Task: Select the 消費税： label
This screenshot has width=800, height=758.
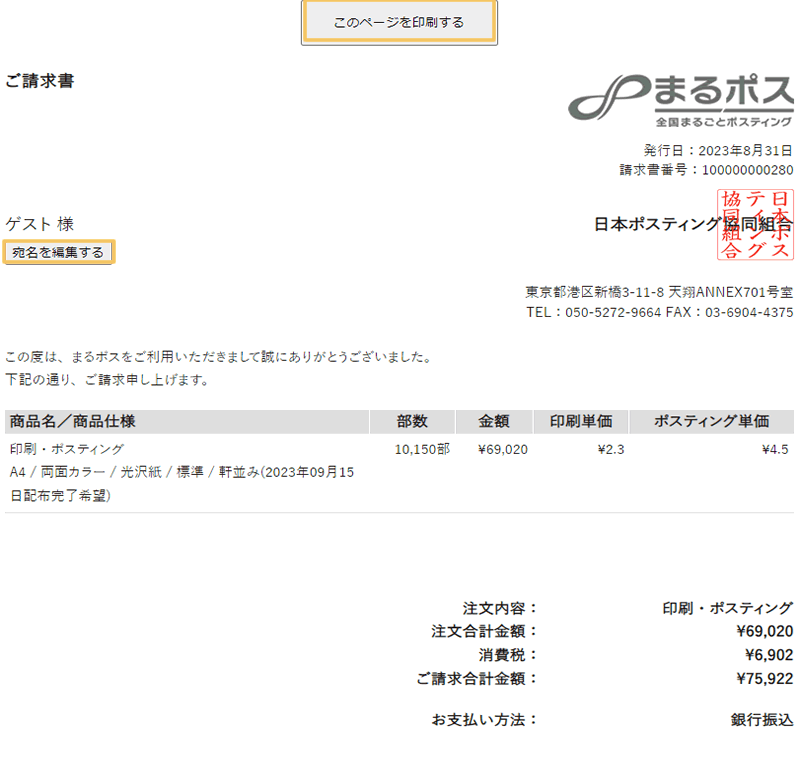Action: tap(508, 654)
